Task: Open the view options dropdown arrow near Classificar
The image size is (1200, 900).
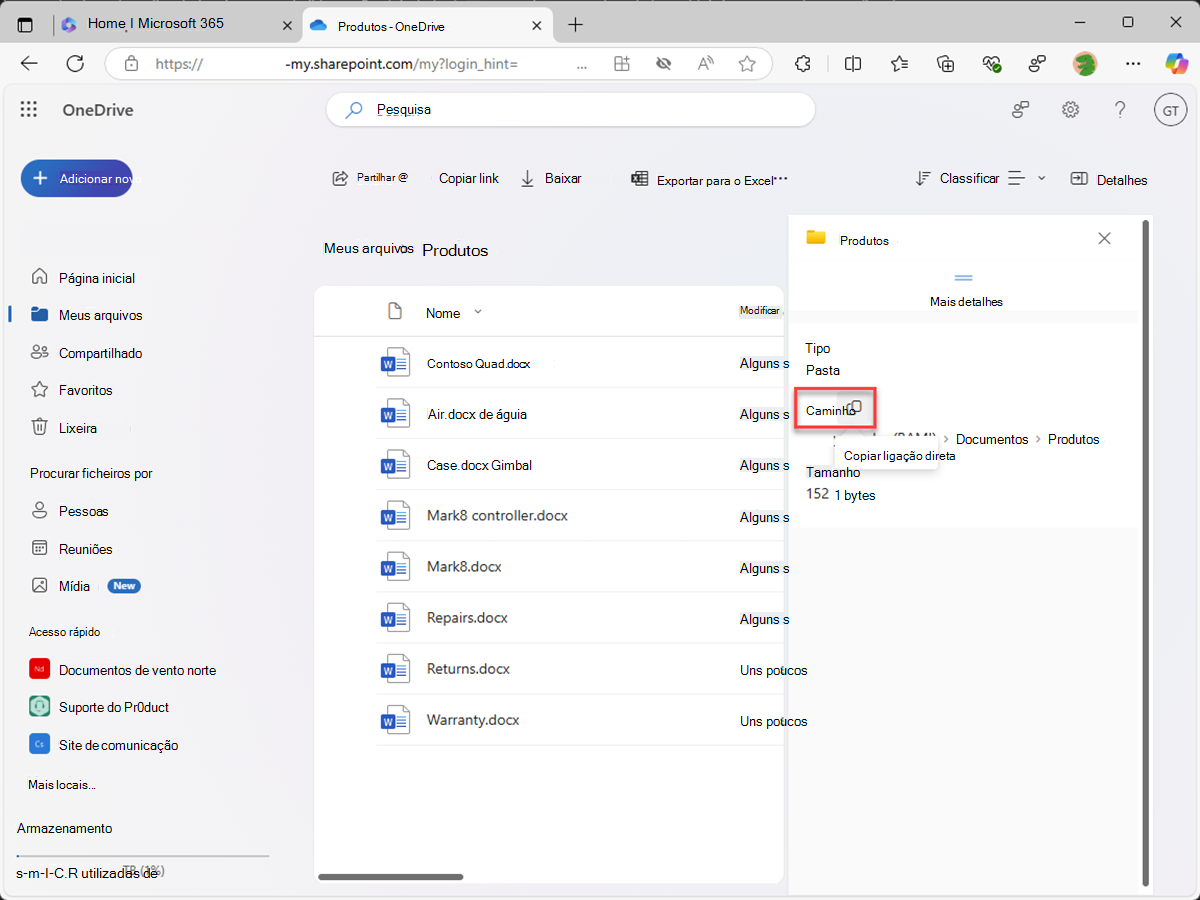Action: point(1041,178)
